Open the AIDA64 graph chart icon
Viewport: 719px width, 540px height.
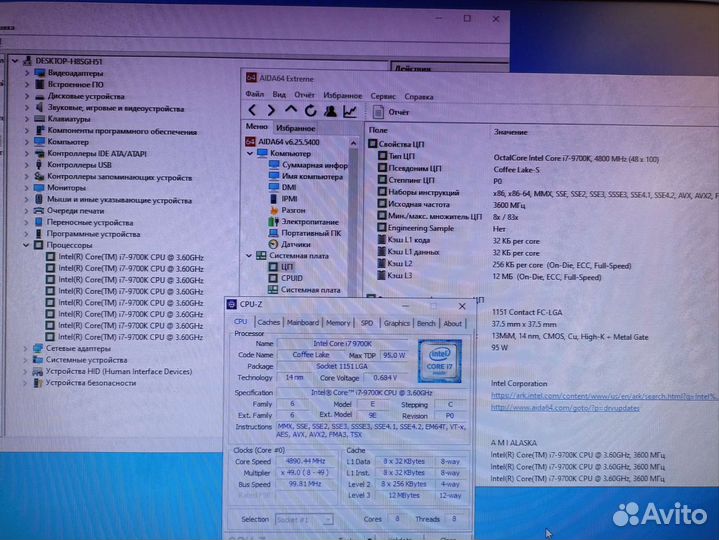click(350, 111)
